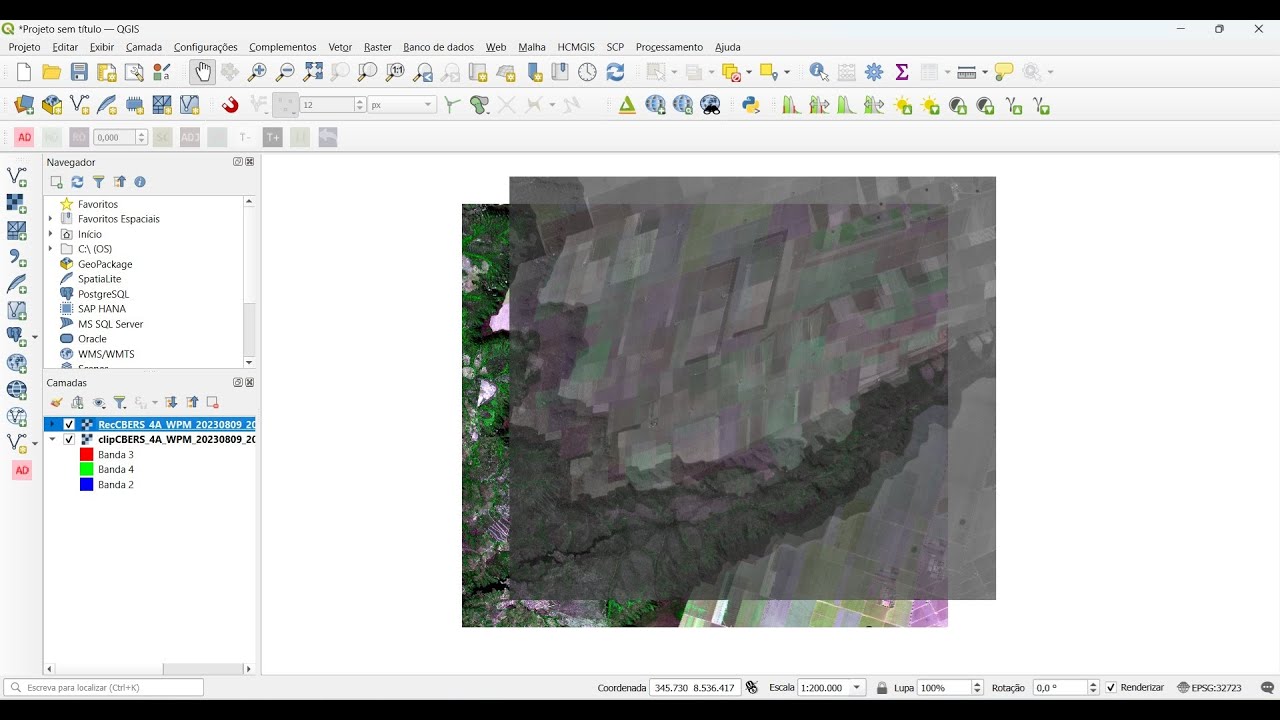Open layer styling brush in Camadas
Image resolution: width=1280 pixels, height=720 pixels.
point(56,403)
